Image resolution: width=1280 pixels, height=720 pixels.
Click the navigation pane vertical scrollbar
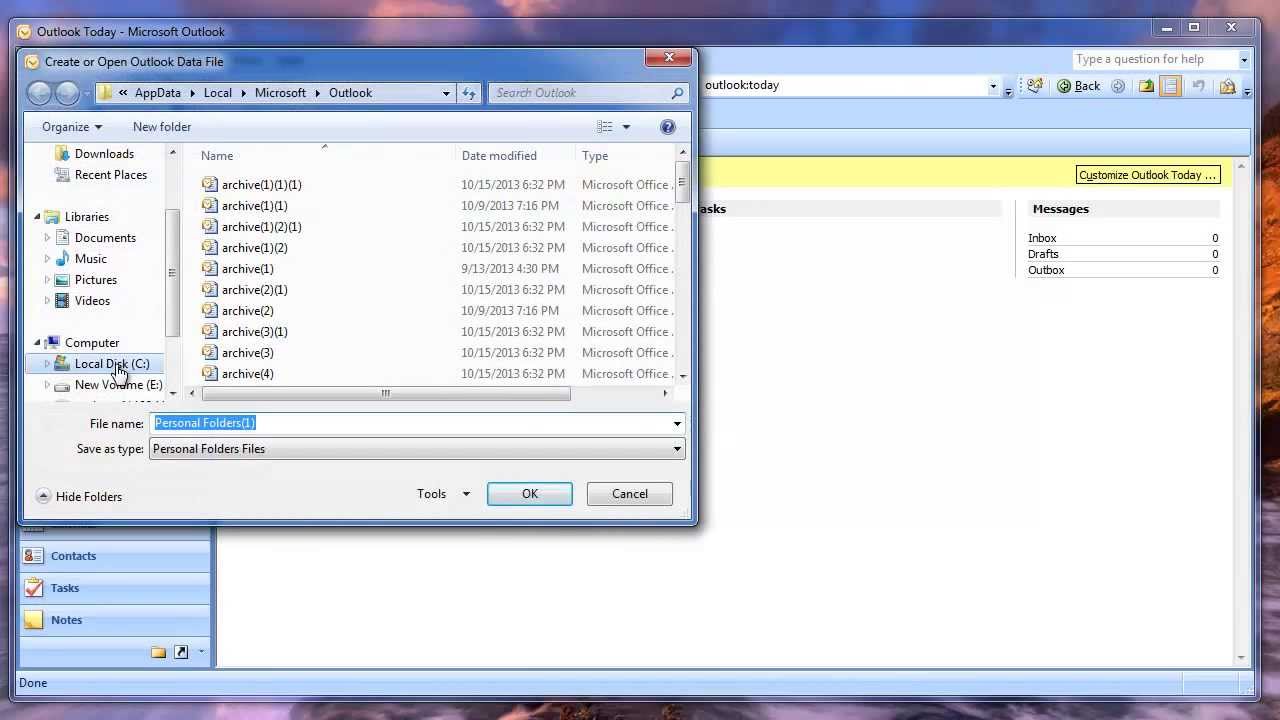click(172, 273)
